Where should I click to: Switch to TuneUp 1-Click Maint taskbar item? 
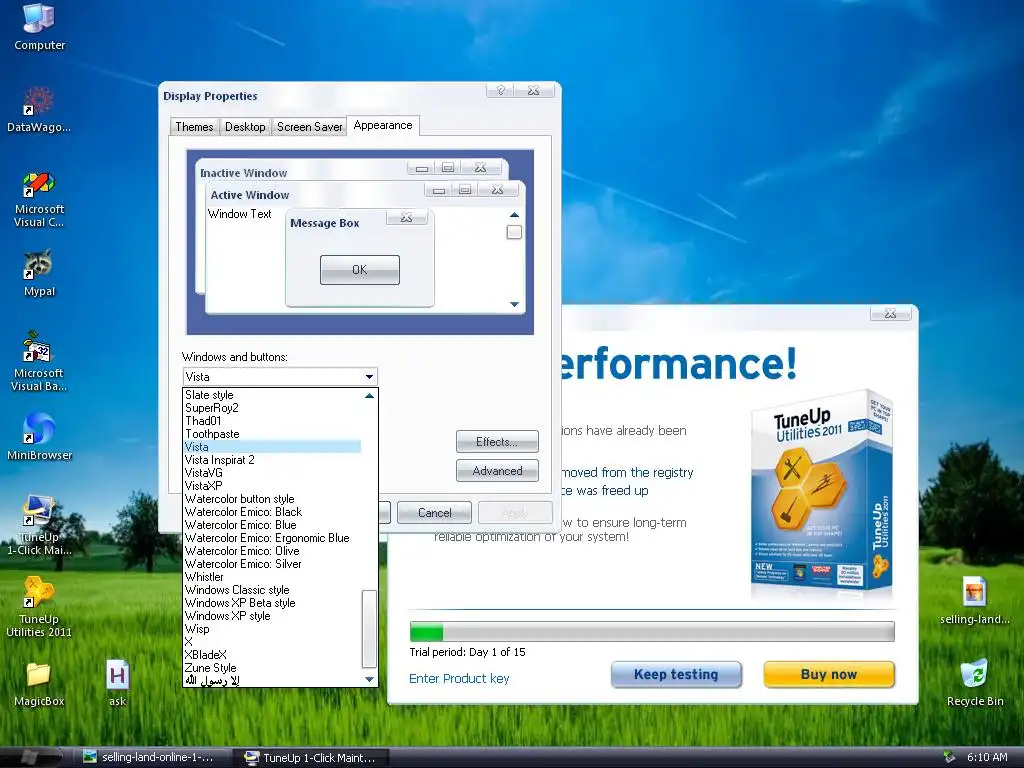310,758
